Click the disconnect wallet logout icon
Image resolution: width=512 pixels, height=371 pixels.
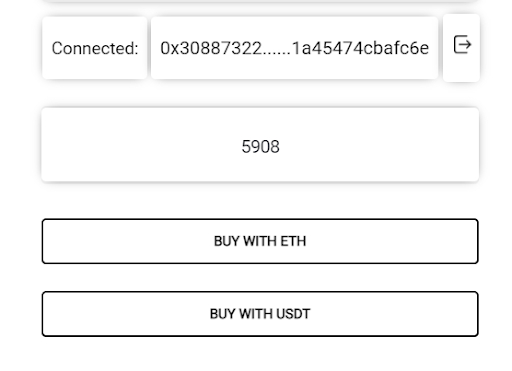point(462,44)
